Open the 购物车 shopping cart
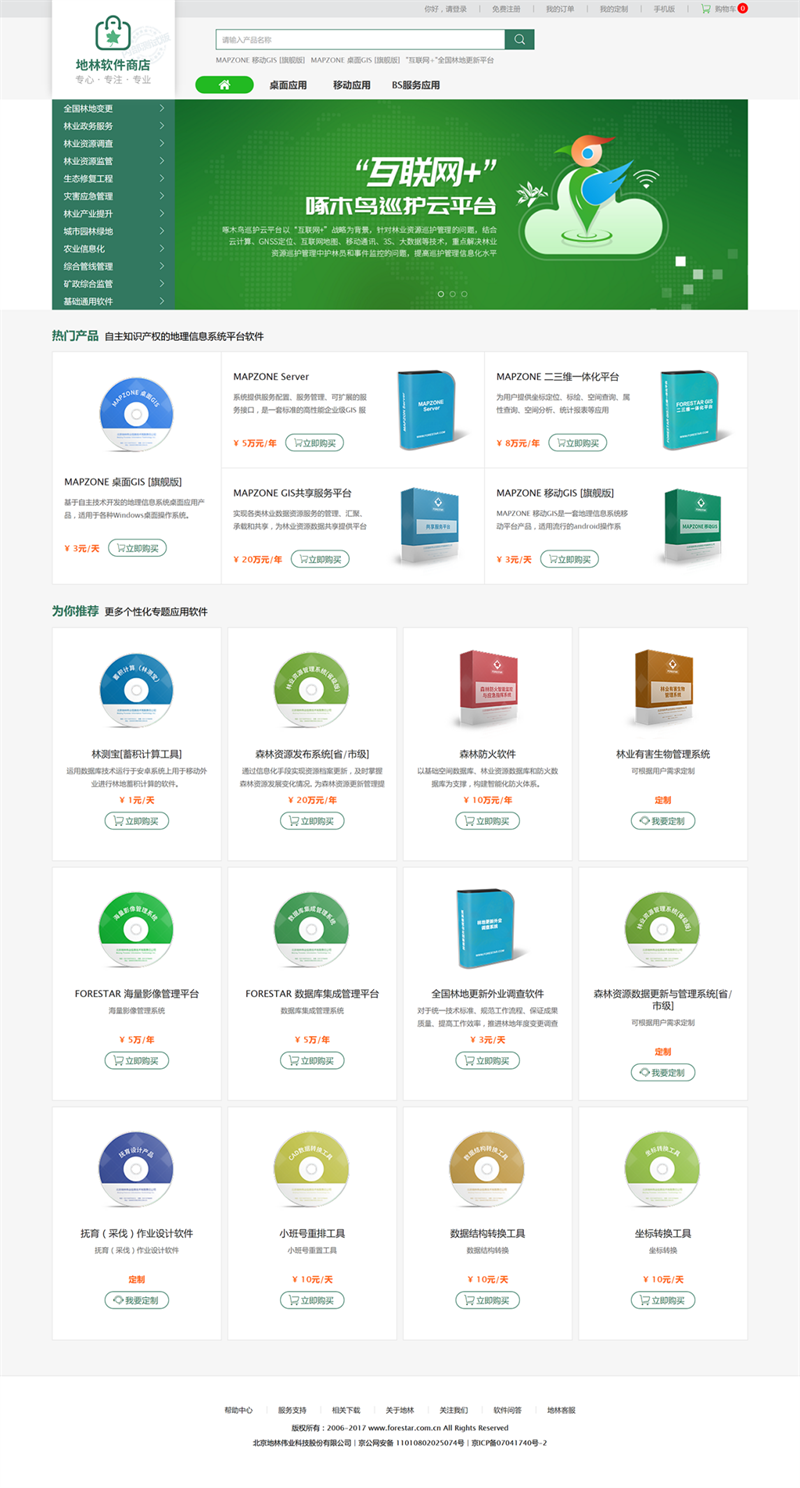 point(724,8)
